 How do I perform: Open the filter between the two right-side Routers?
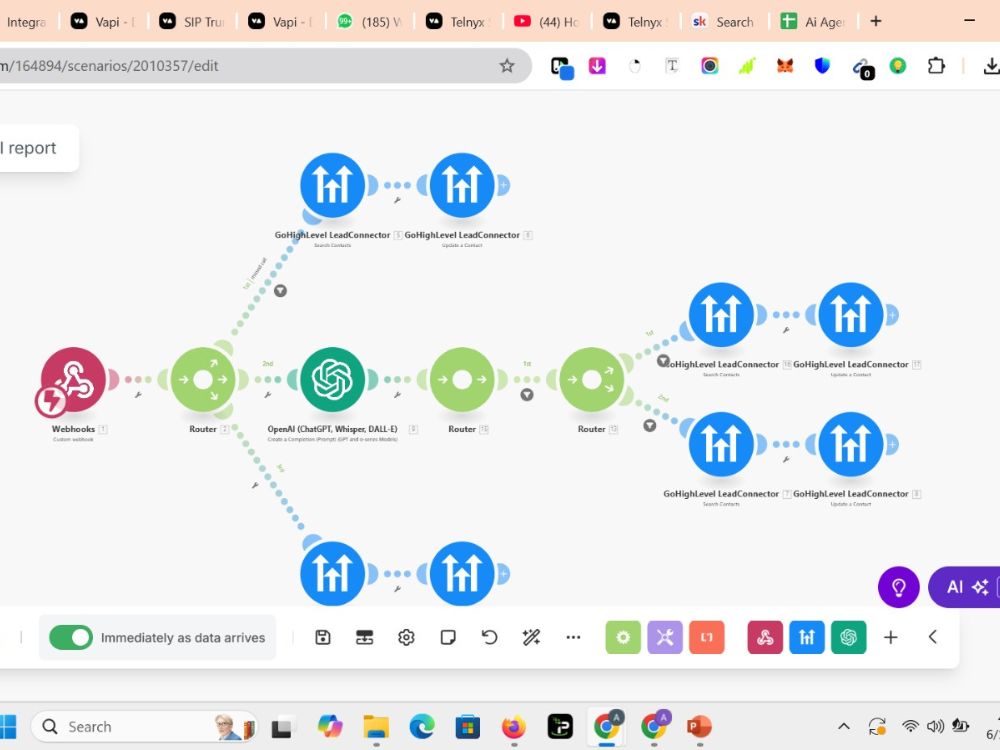click(527, 395)
